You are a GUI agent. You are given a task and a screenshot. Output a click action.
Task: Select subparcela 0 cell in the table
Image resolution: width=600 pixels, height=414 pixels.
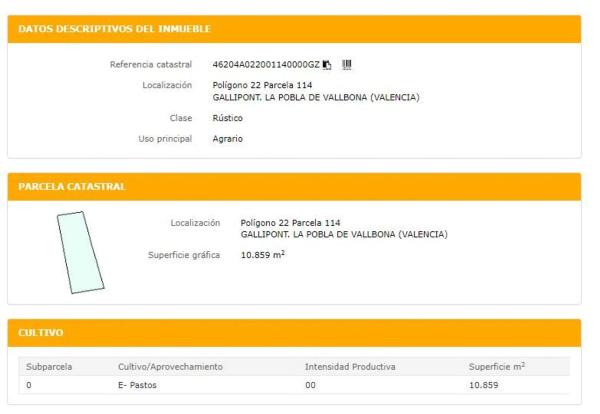tap(29, 386)
